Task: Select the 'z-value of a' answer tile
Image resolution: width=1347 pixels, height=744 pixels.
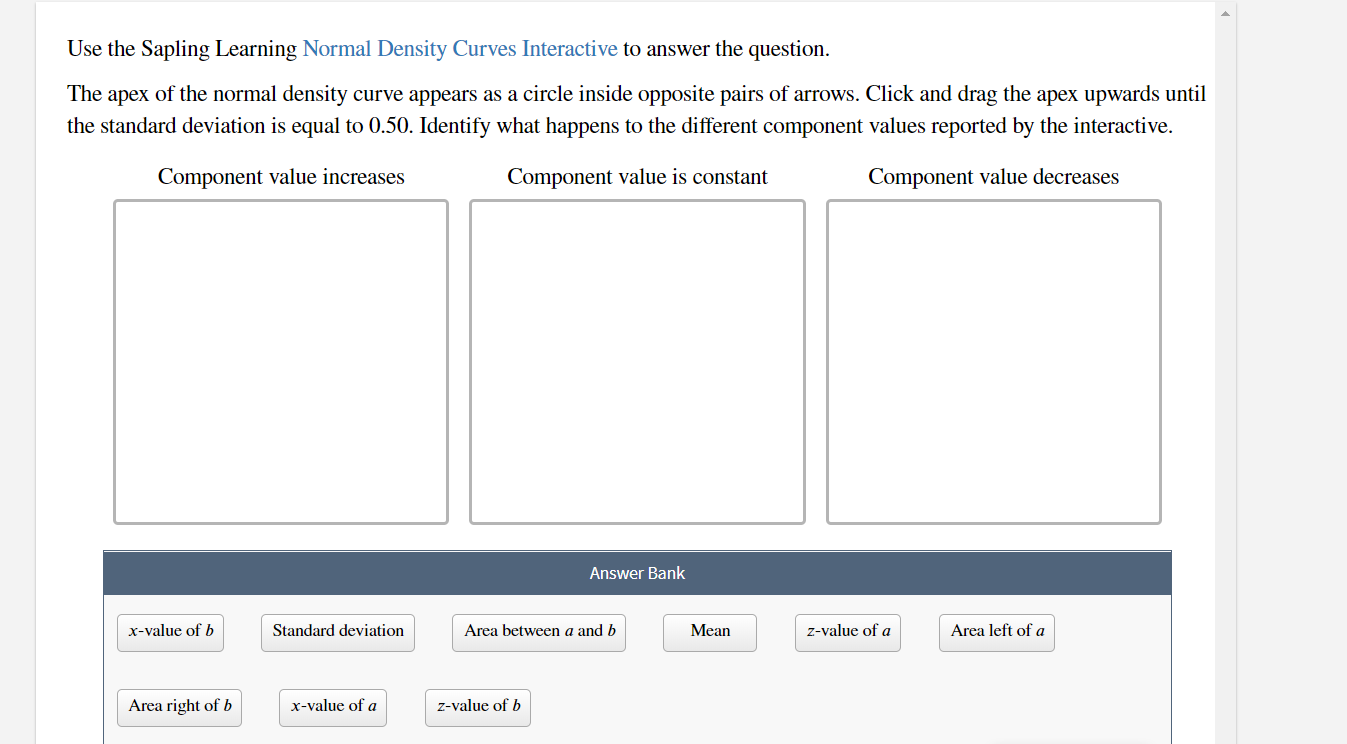Action: tap(847, 632)
